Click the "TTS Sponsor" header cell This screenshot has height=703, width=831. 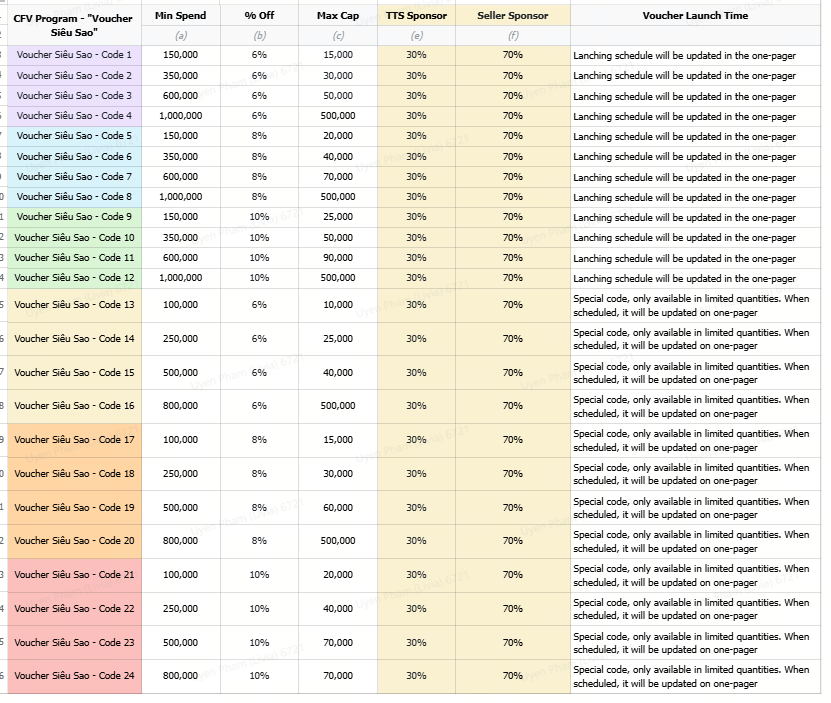[x=416, y=16]
